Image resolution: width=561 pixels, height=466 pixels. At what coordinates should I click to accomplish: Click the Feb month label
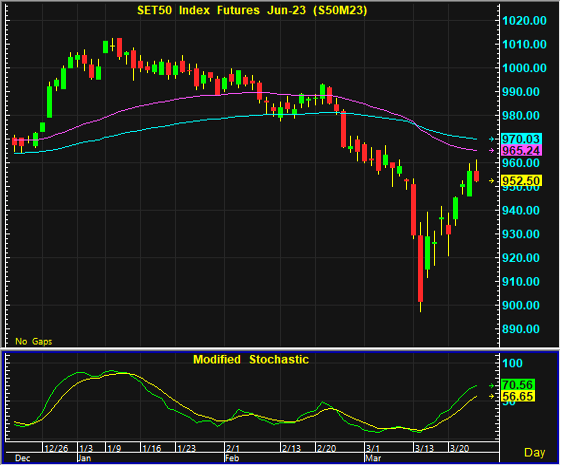click(232, 458)
